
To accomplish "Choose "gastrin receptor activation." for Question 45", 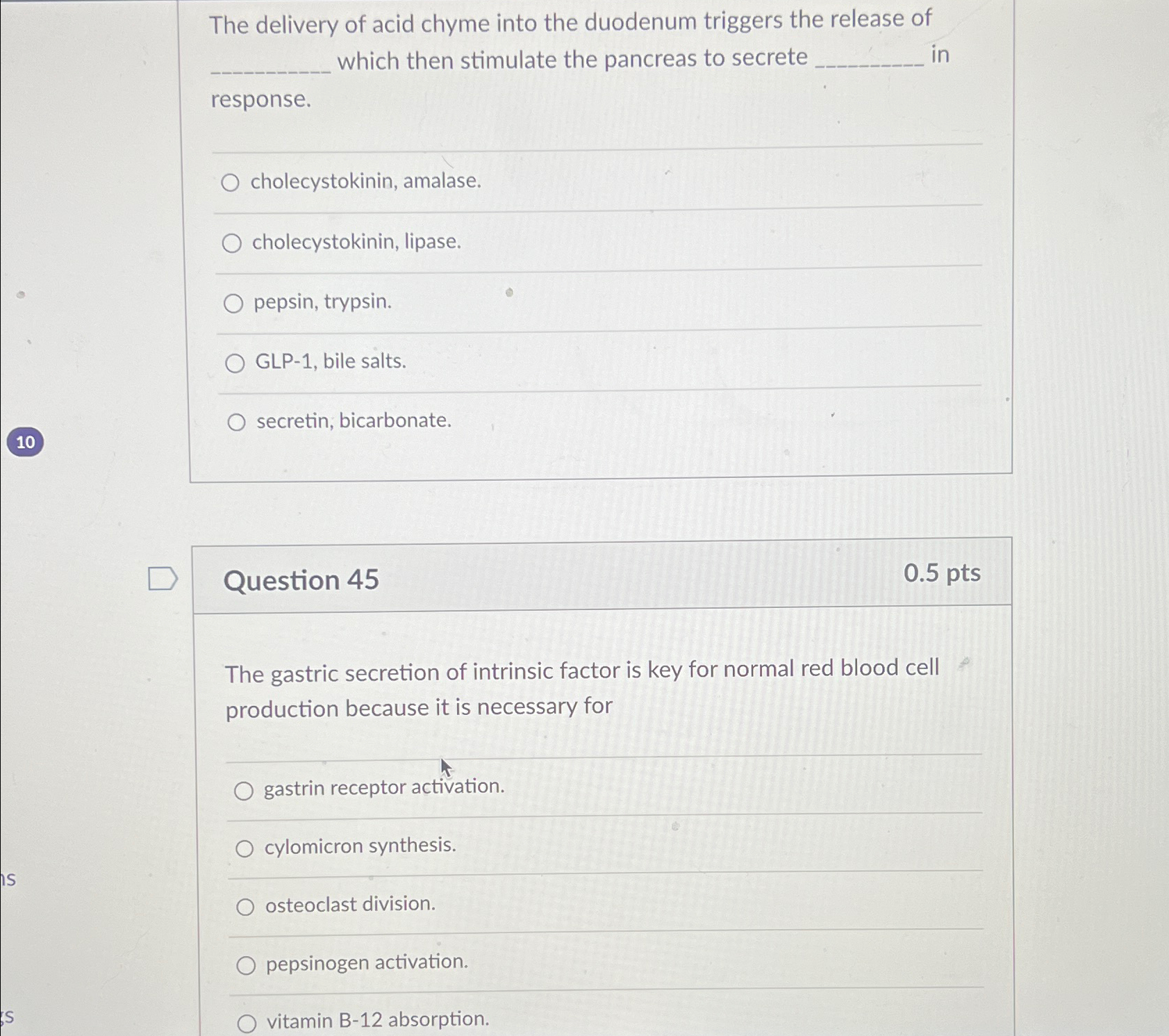I will pos(244,790).
